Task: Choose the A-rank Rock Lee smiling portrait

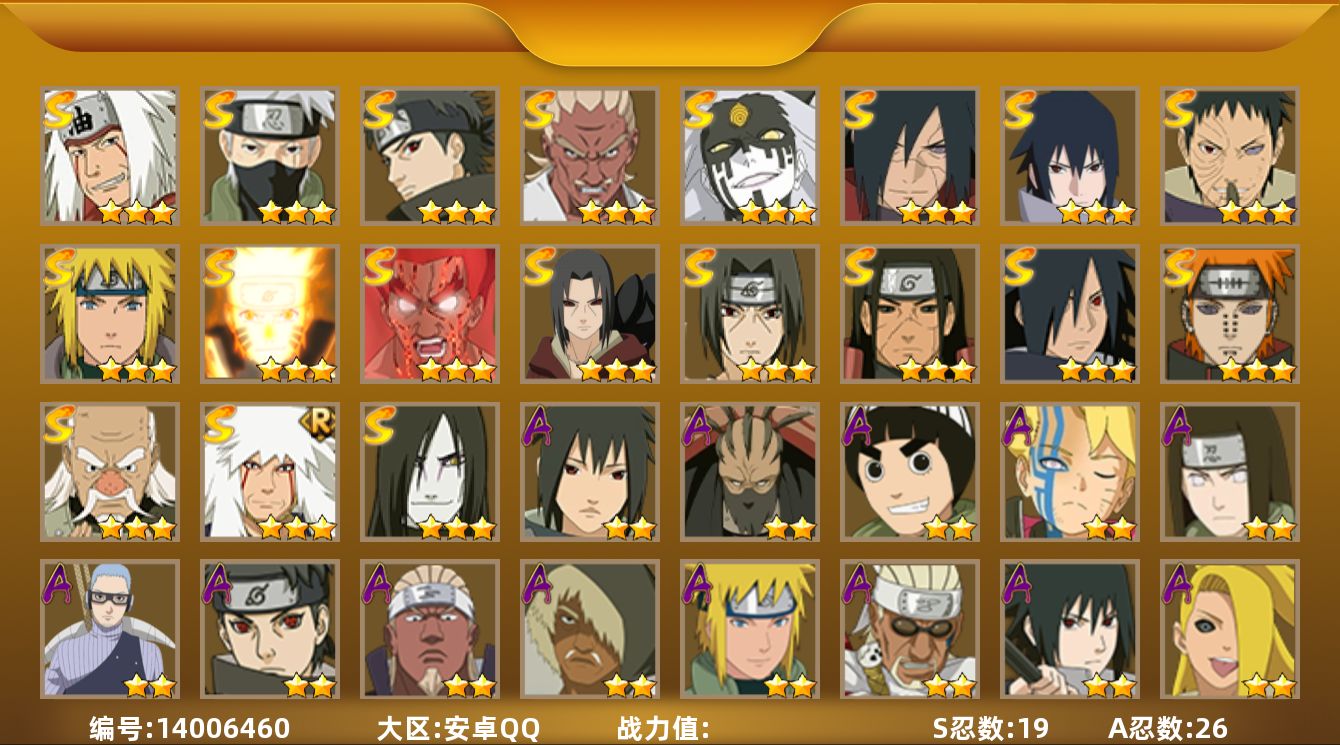Action: coord(909,471)
